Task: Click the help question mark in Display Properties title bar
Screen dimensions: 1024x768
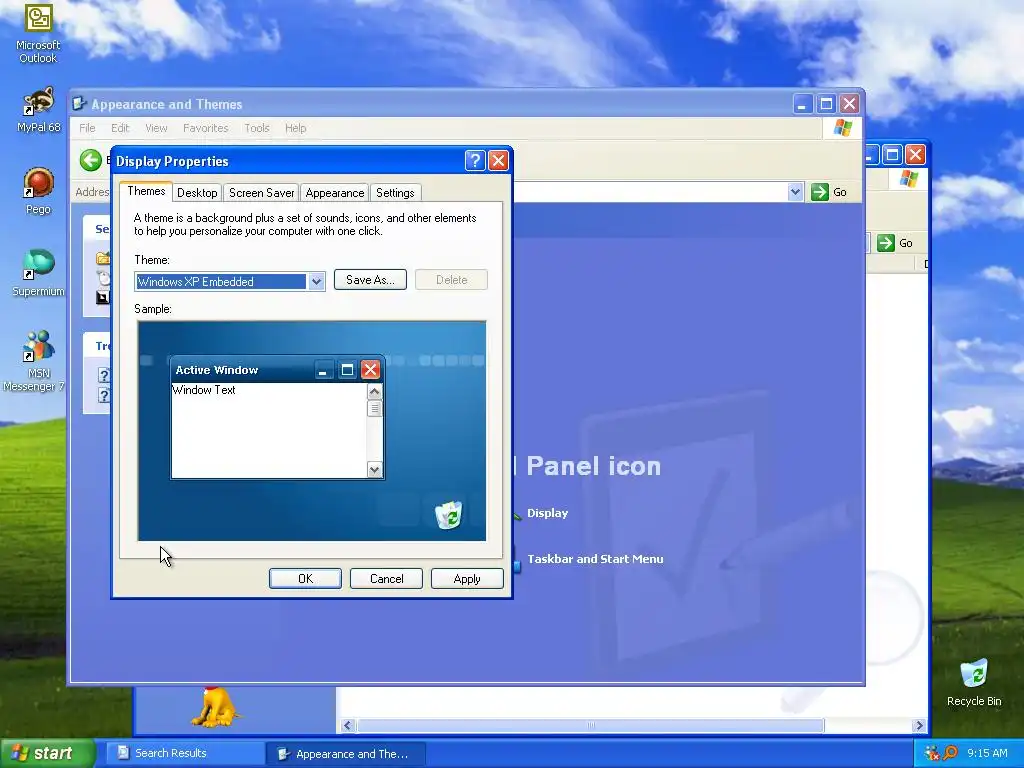Action: (x=475, y=161)
